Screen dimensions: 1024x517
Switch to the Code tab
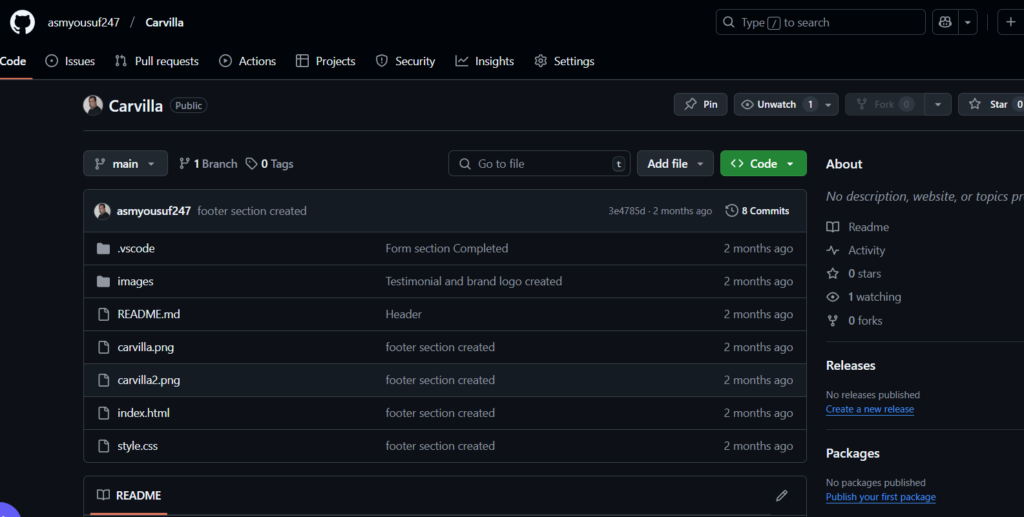pyautogui.click(x=13, y=61)
